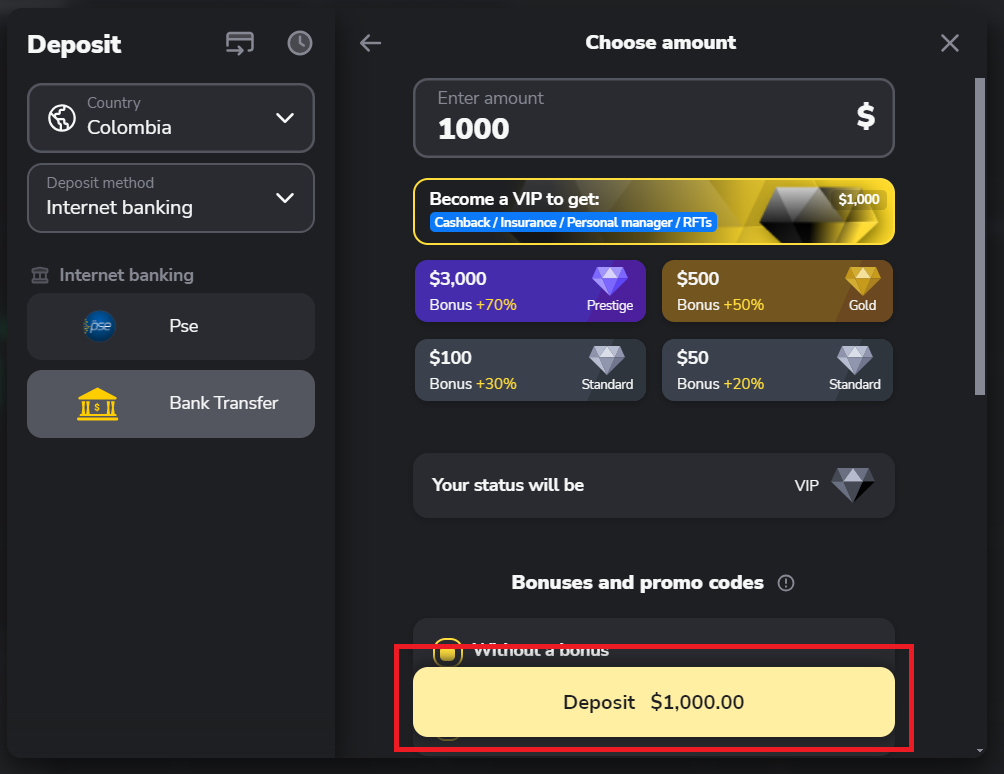Screen dimensions: 1004x774
Task: Click the globe icon in Country field
Action: (x=62, y=117)
